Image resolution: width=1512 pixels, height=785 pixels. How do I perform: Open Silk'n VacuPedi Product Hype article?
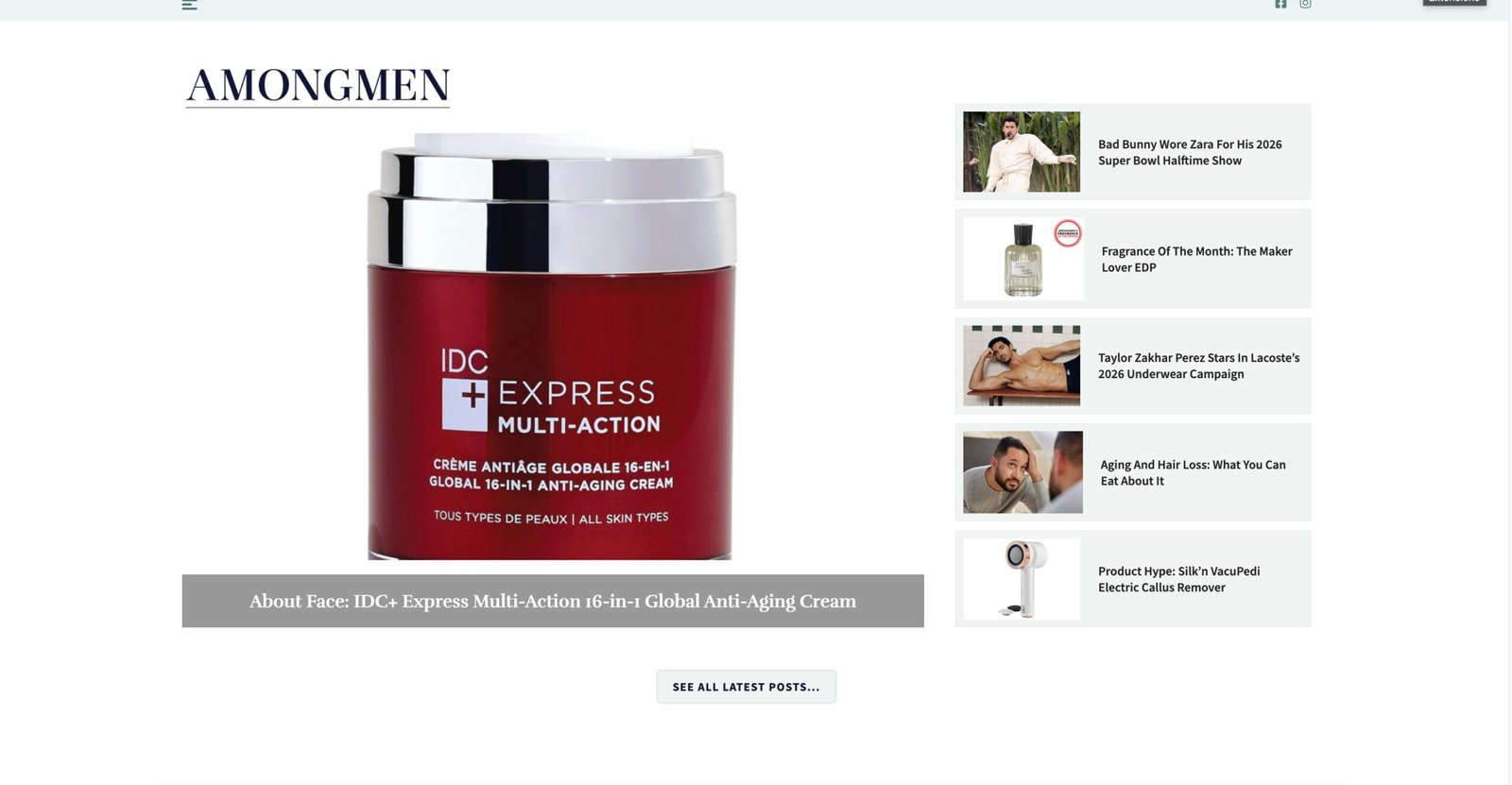click(x=1178, y=579)
